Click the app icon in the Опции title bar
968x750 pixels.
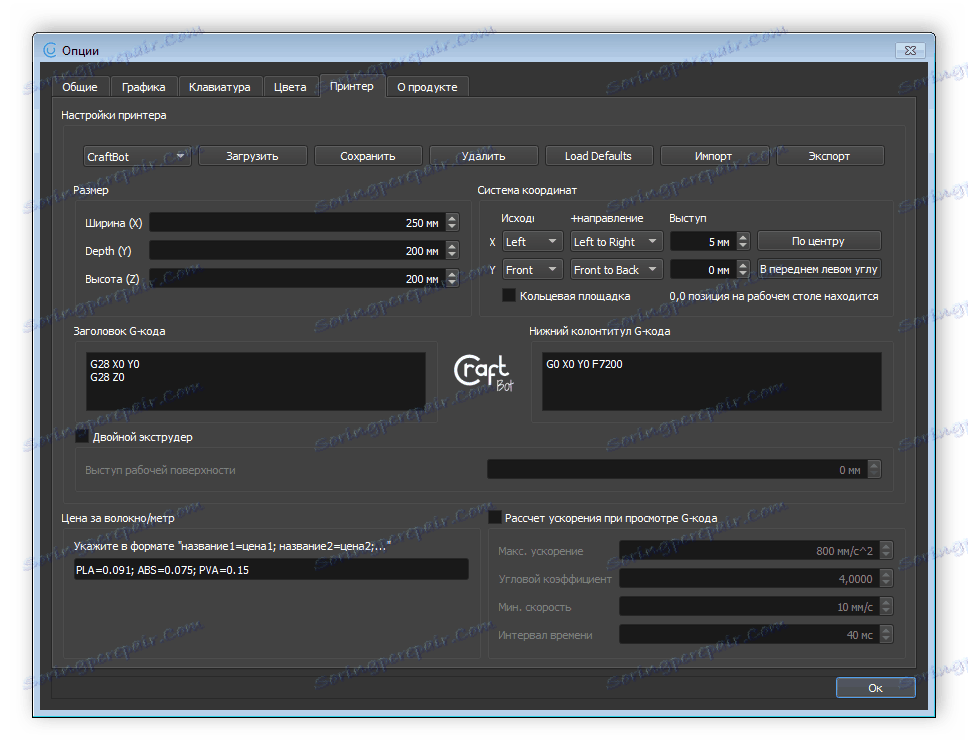(51, 50)
